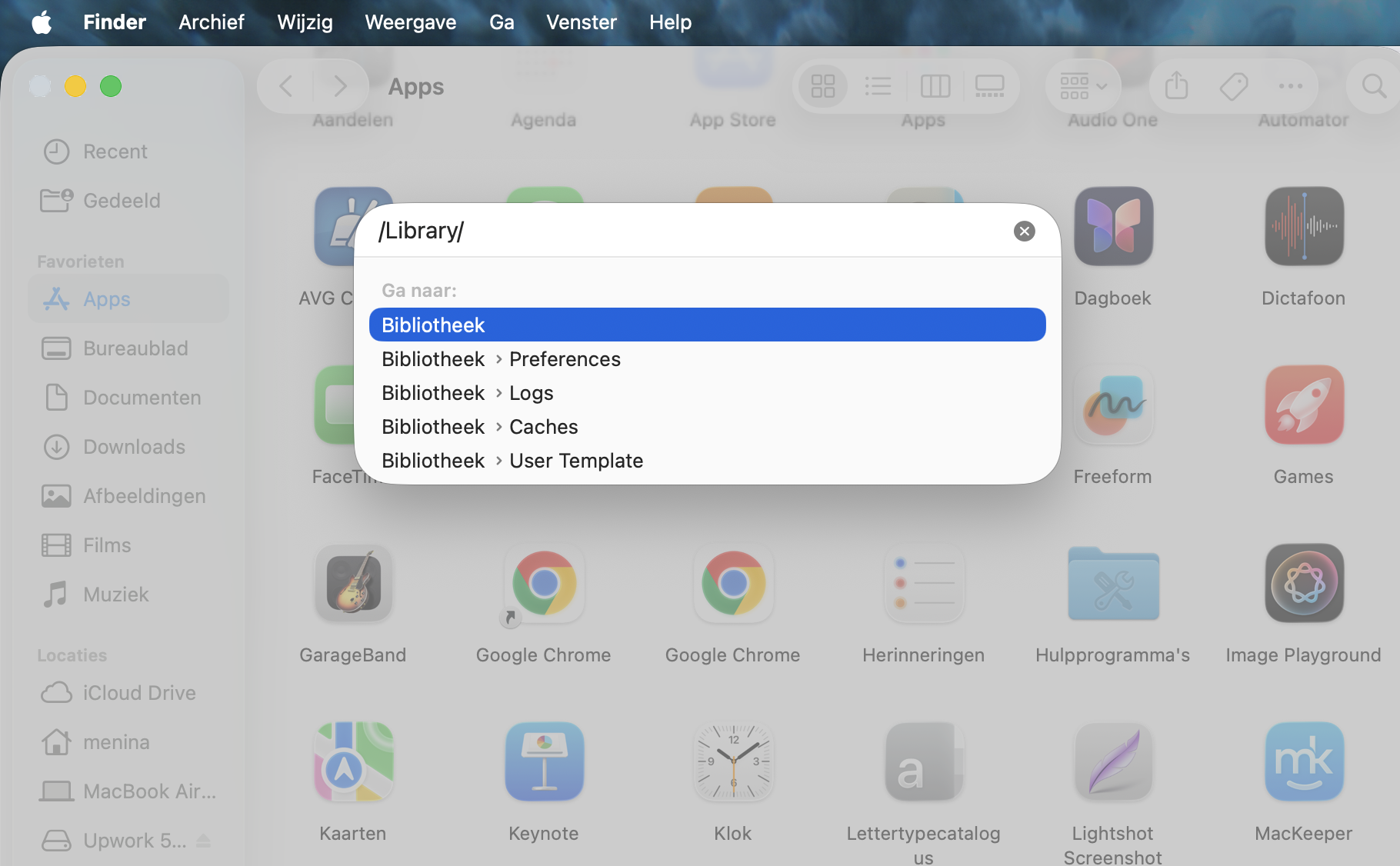Switch to column view
The width and height of the screenshot is (1400, 866).
935,86
